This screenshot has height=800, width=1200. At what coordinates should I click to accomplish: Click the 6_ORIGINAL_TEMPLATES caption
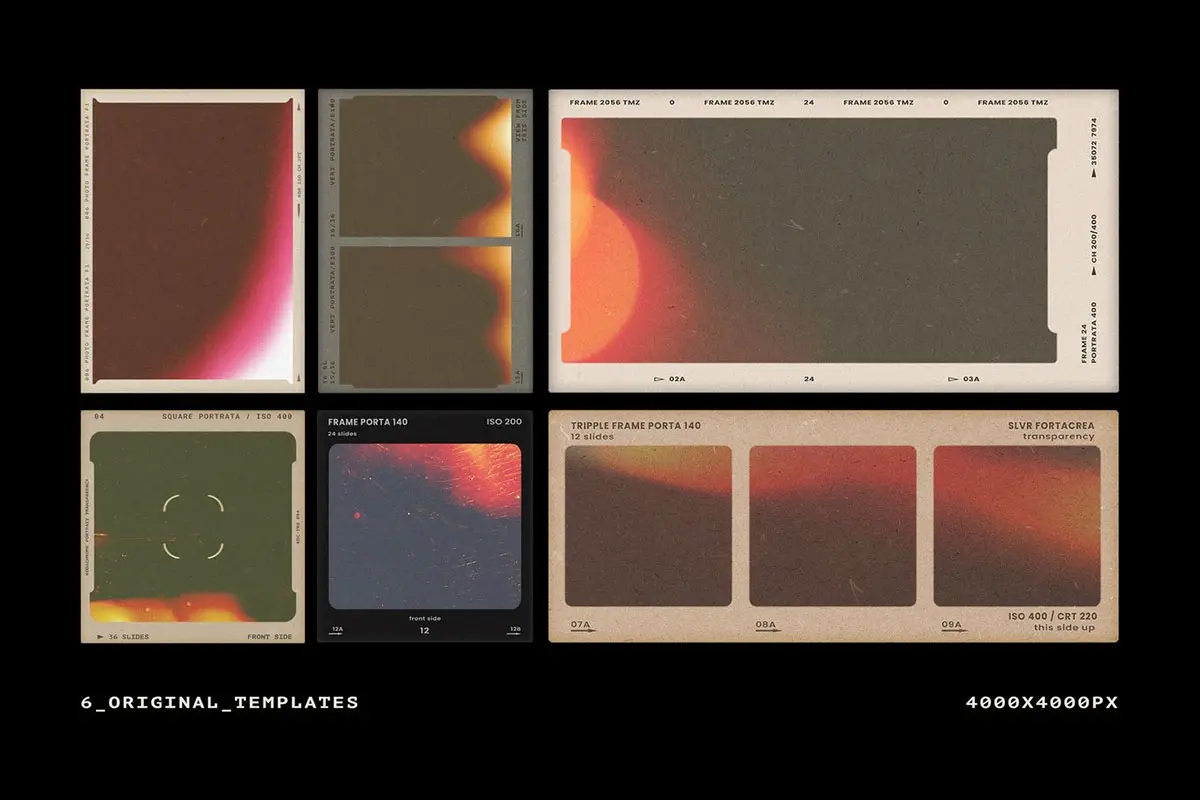click(219, 702)
